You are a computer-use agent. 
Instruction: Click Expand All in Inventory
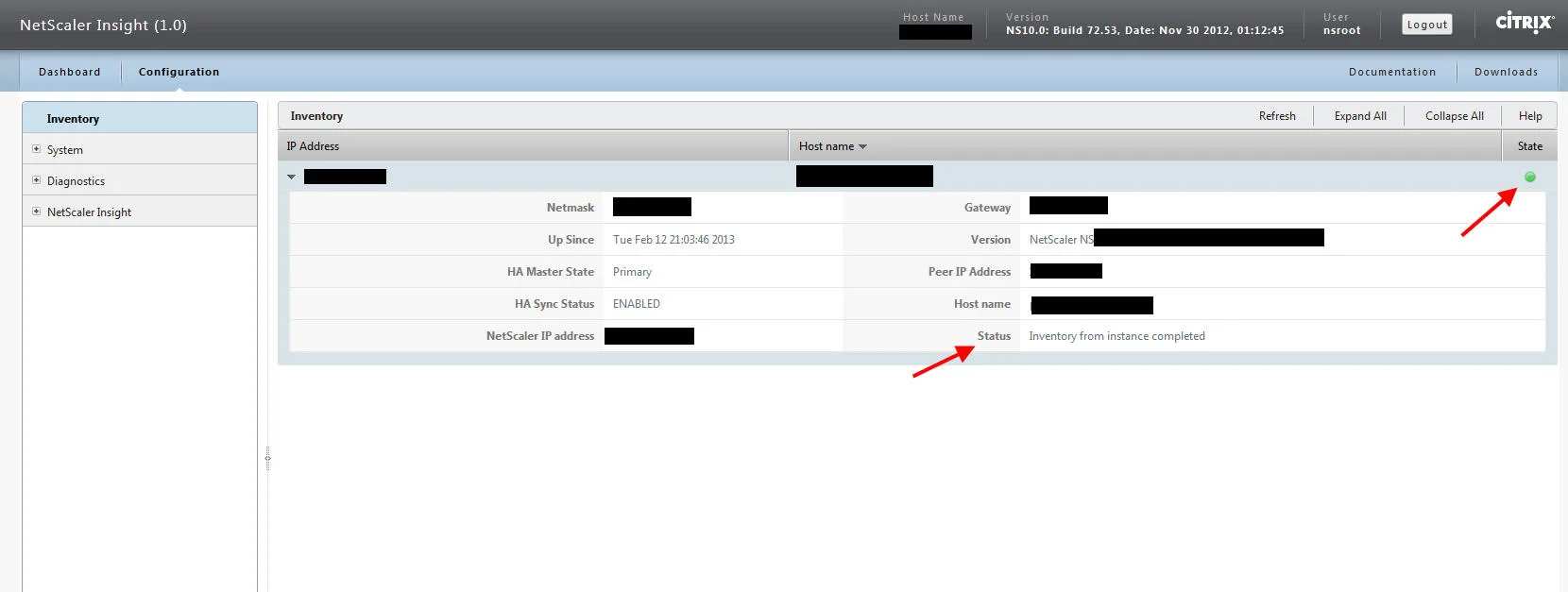1360,116
